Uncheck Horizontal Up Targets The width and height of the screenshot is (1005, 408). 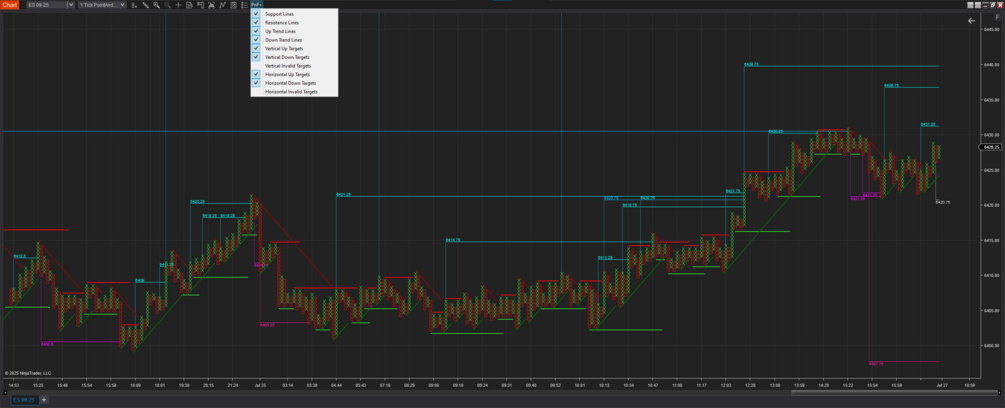point(294,74)
